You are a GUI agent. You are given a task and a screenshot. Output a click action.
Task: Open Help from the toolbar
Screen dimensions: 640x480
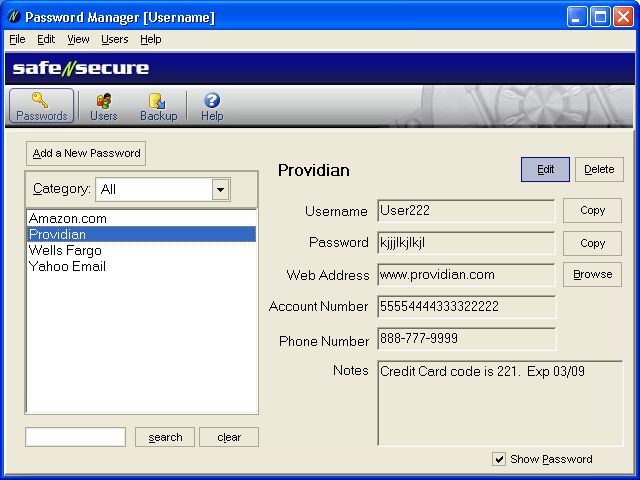click(212, 106)
